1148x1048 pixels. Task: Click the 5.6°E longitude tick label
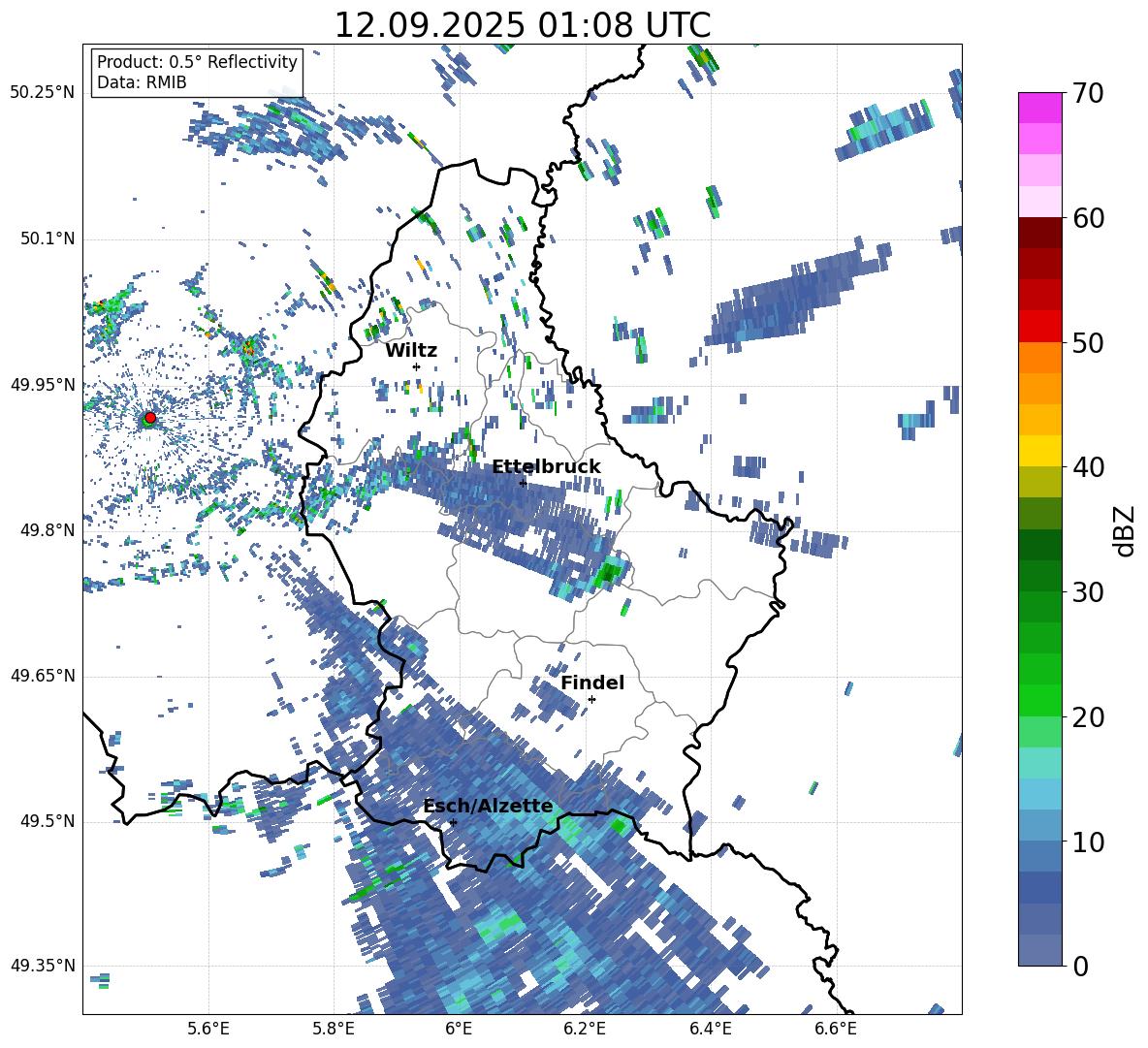click(208, 1029)
